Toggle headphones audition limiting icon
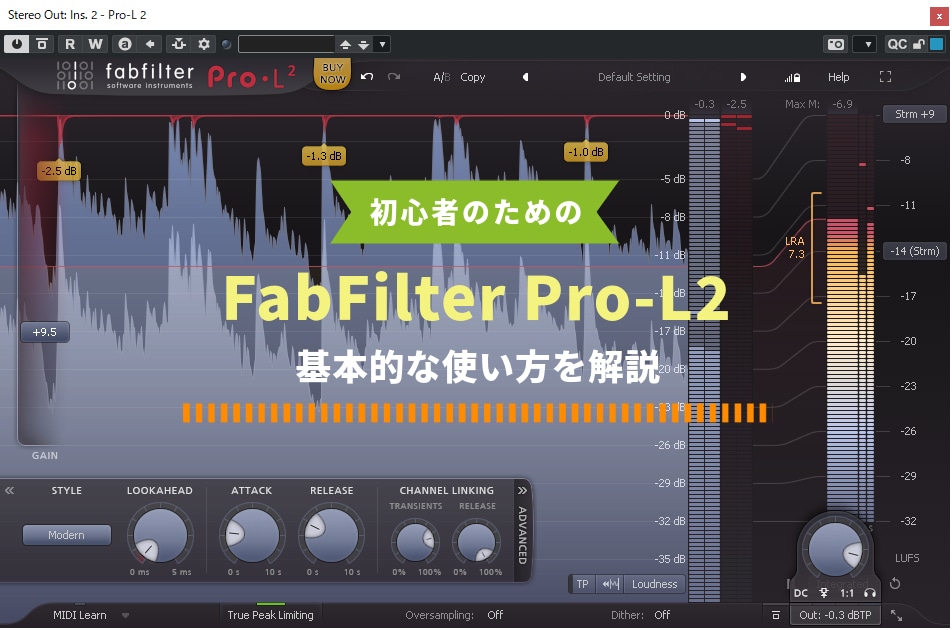This screenshot has height=630, width=952. [x=869, y=593]
